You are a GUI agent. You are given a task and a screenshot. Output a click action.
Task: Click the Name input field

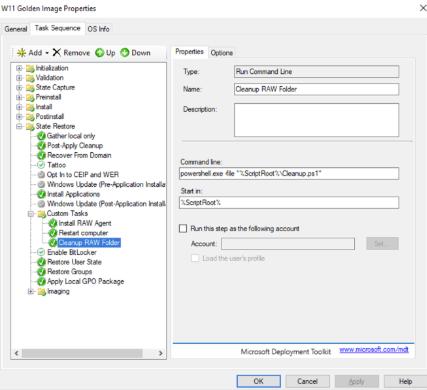click(x=316, y=89)
